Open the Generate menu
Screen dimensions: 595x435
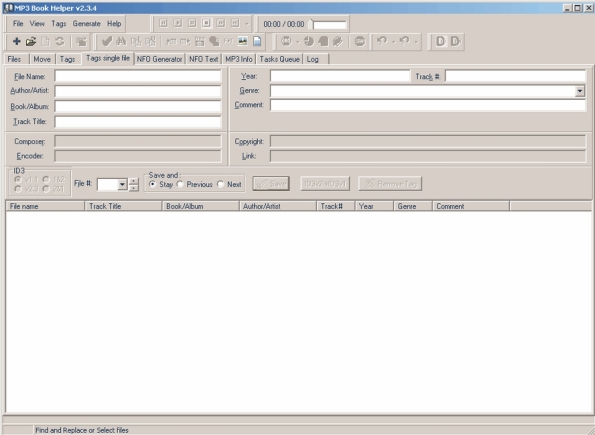tap(87, 24)
